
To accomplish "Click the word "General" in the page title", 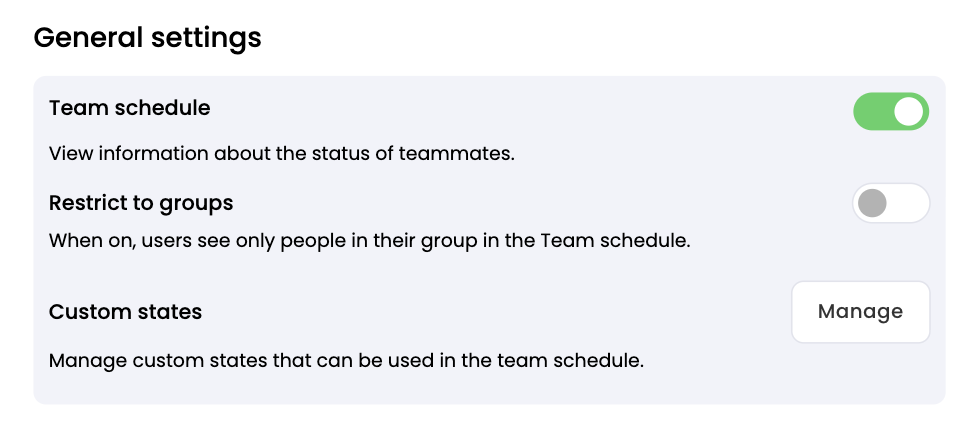I will tap(88, 38).
